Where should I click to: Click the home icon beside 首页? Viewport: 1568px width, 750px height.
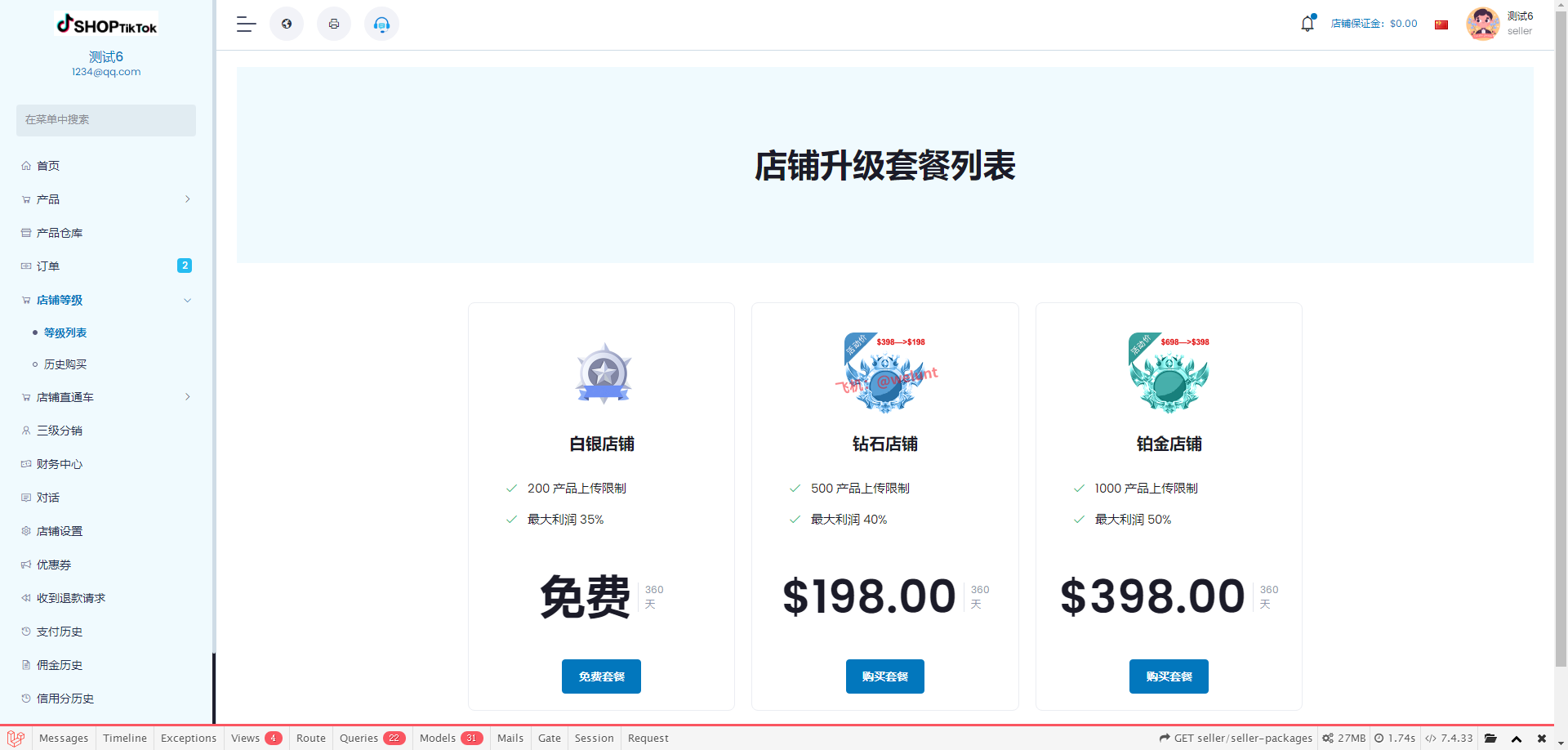pos(26,166)
